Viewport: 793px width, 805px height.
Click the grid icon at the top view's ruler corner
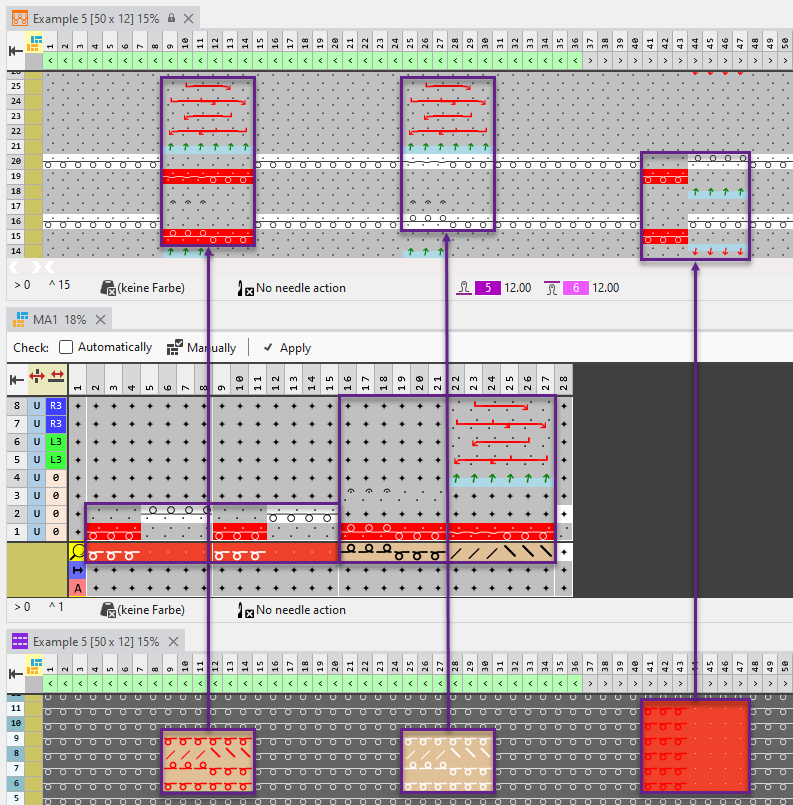(x=36, y=43)
